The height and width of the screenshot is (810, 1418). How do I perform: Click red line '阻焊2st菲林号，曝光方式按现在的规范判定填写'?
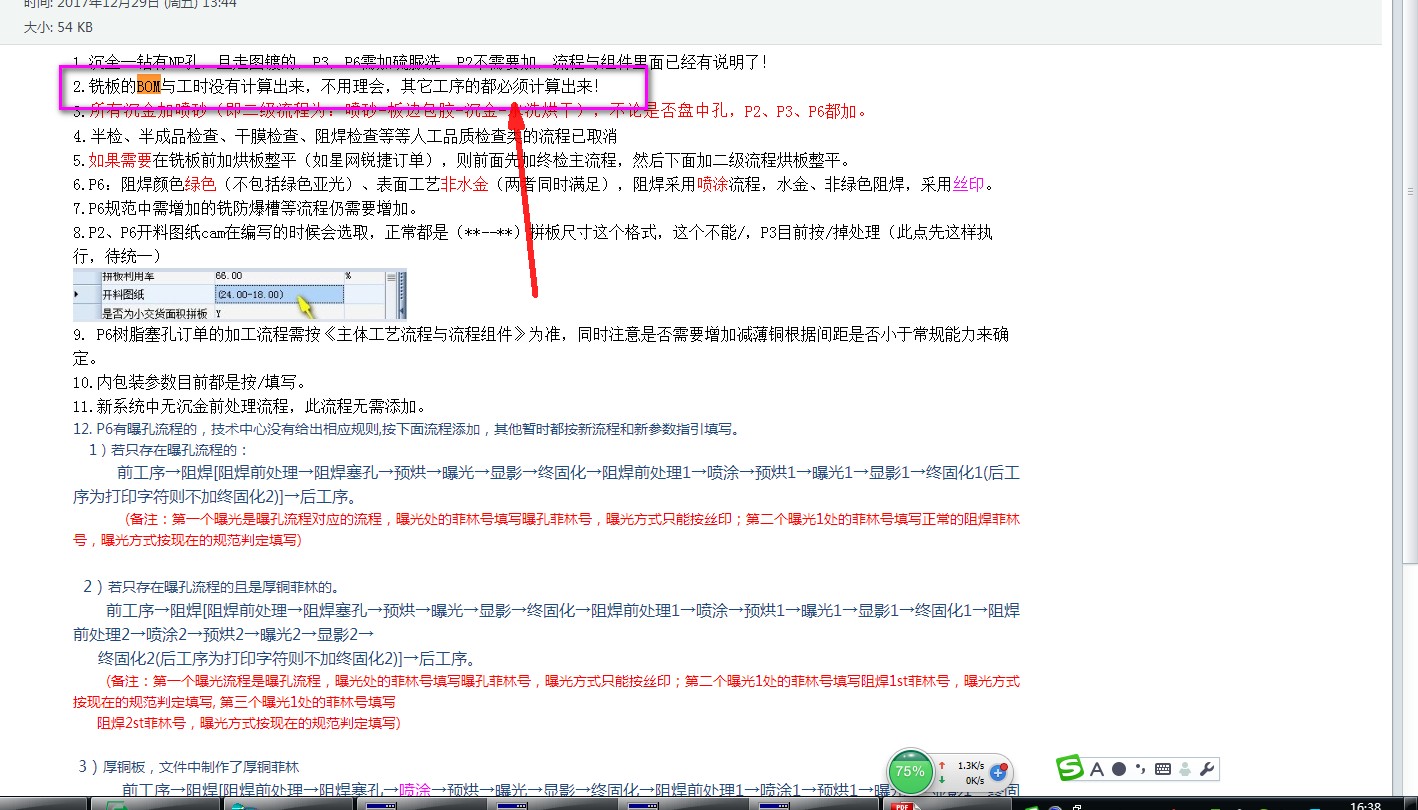click(x=249, y=723)
